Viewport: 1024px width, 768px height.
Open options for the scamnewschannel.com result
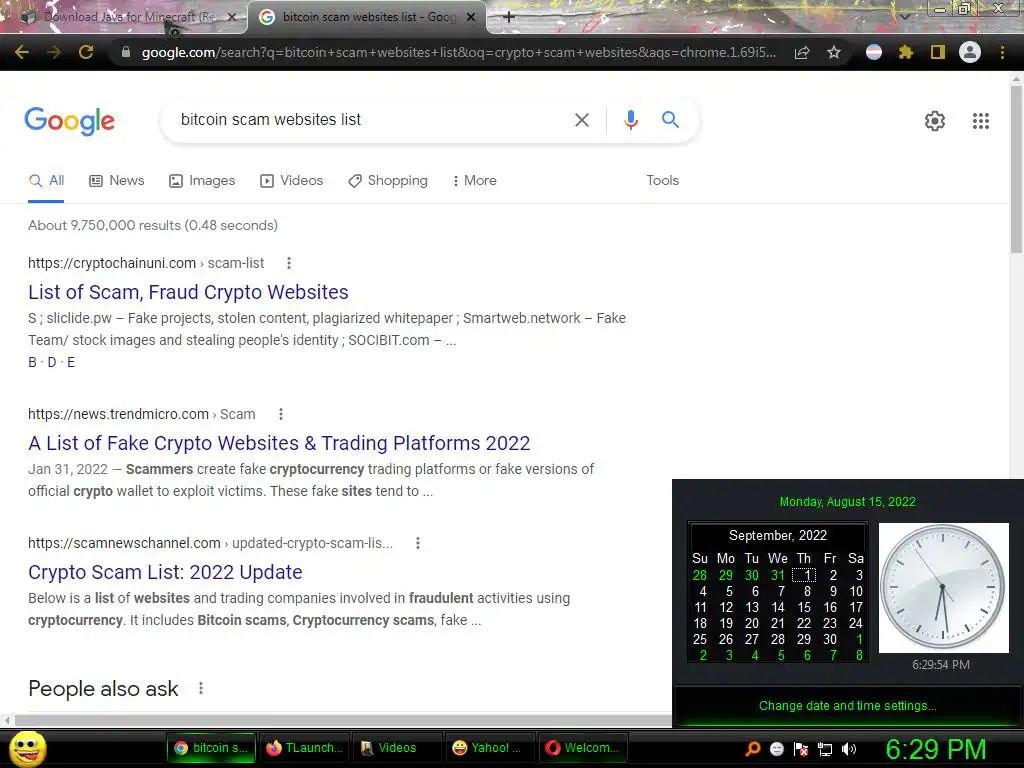(x=418, y=543)
